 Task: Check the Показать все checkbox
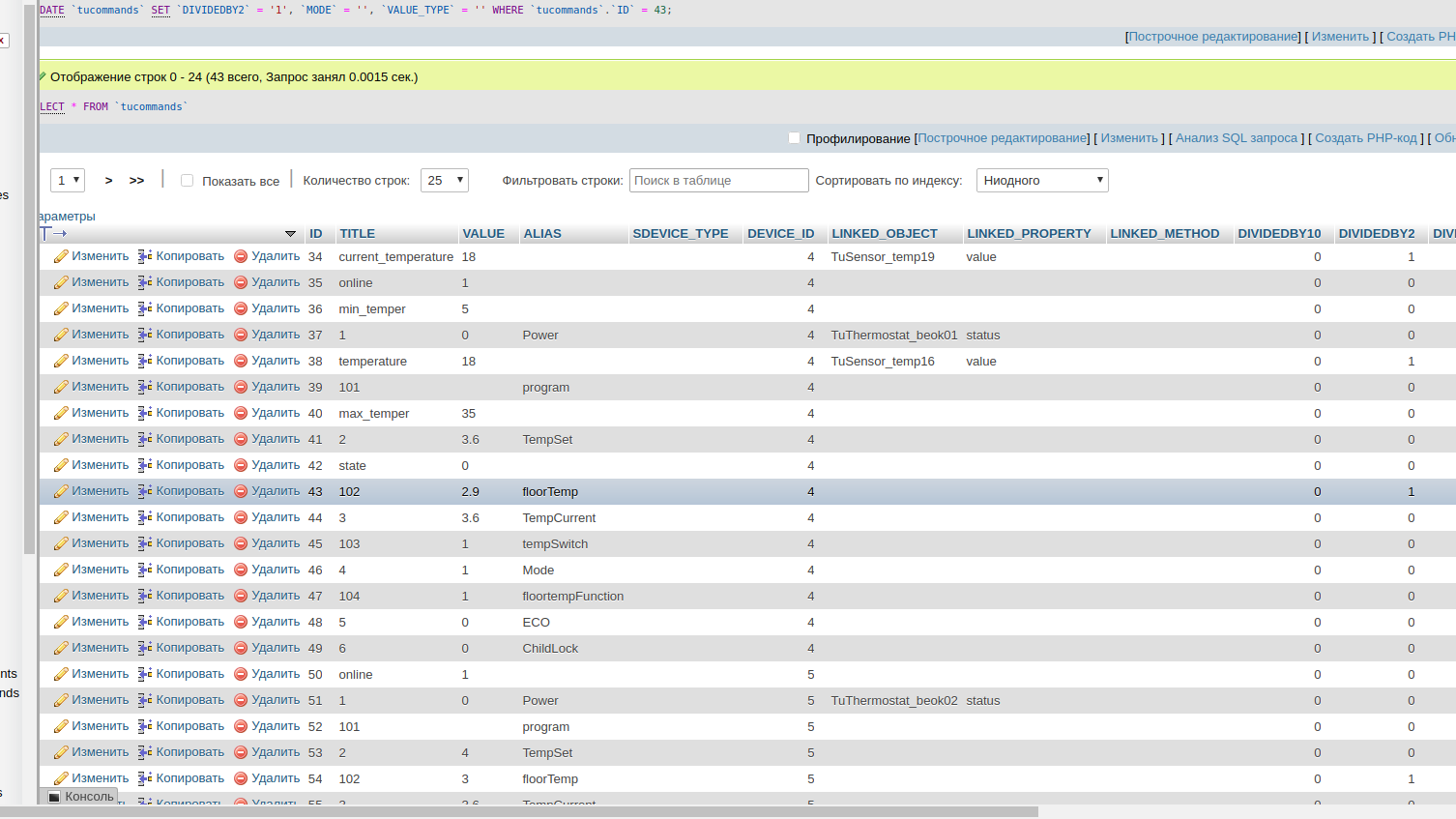(x=188, y=181)
